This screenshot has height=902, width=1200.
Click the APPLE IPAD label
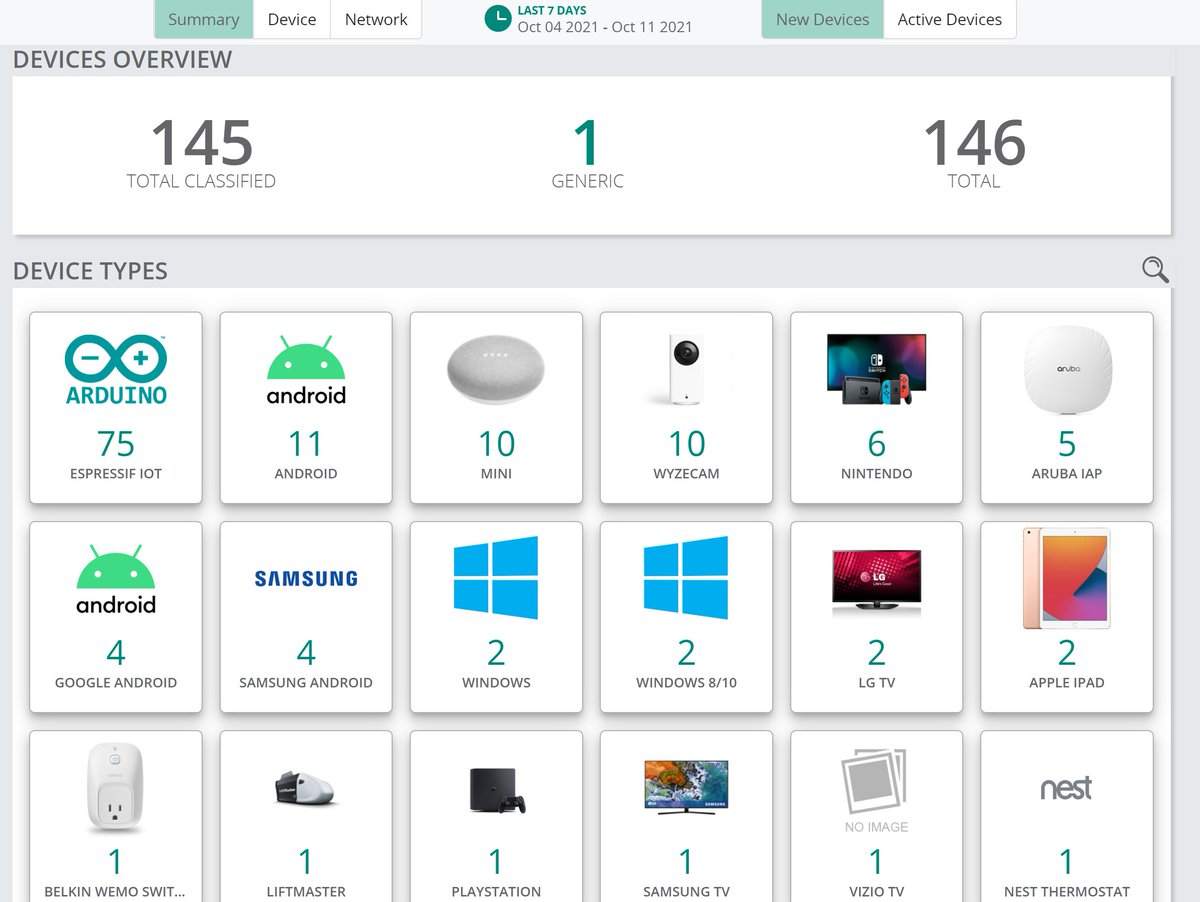pyautogui.click(x=1067, y=682)
